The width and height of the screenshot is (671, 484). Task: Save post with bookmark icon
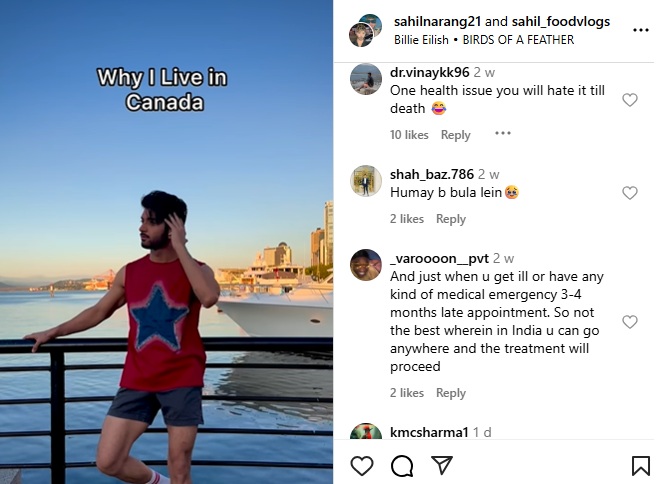tap(641, 466)
